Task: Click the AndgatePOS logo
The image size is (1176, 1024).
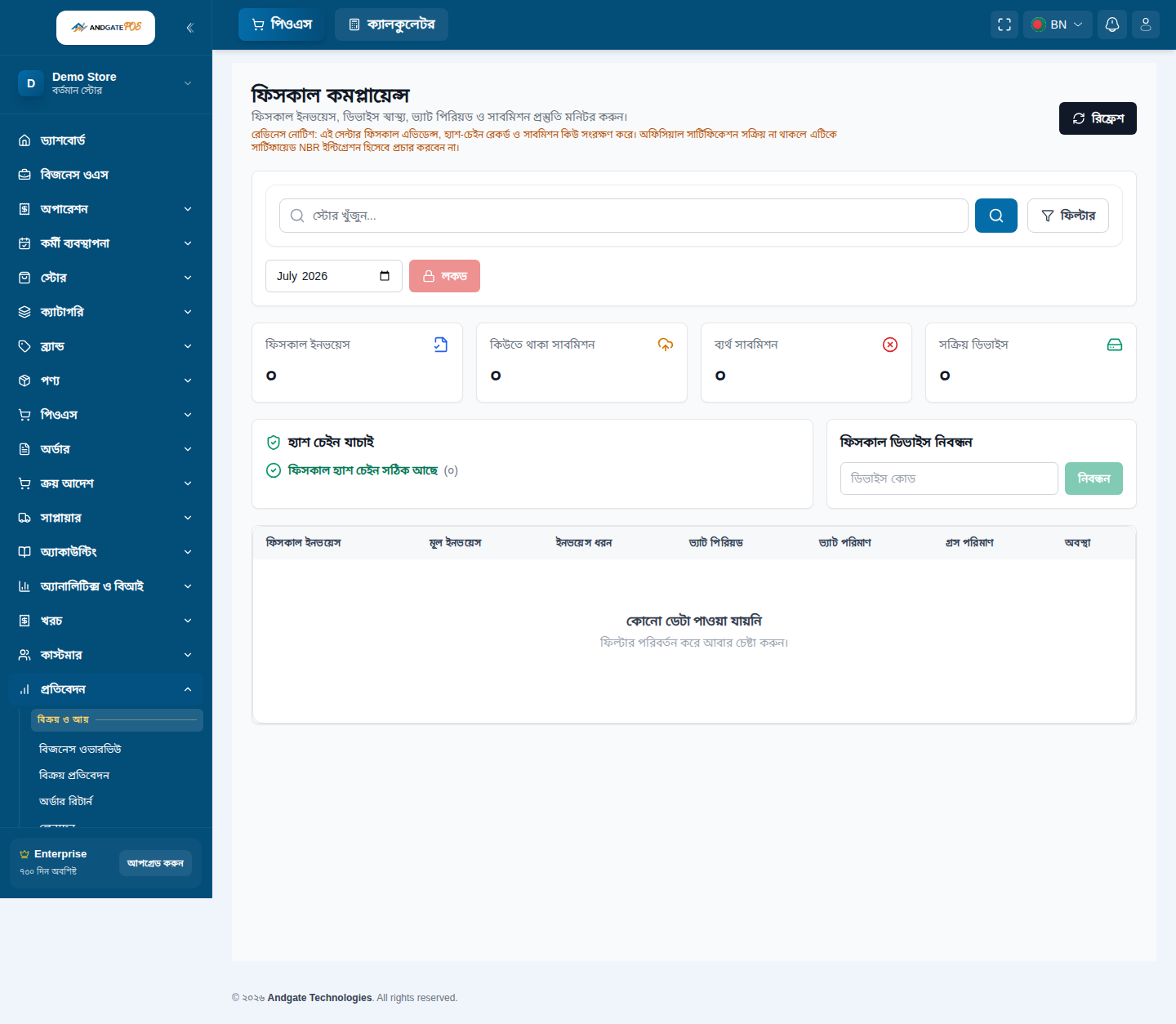Action: pos(105,28)
